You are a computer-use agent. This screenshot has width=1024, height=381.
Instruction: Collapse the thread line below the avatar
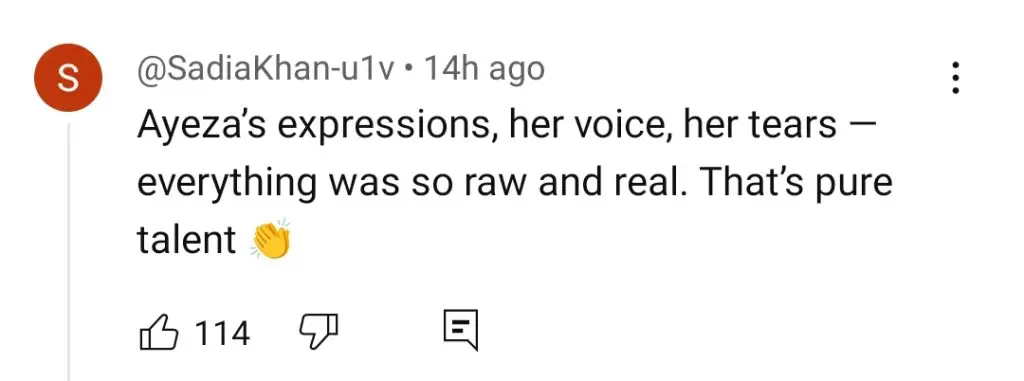[69, 250]
